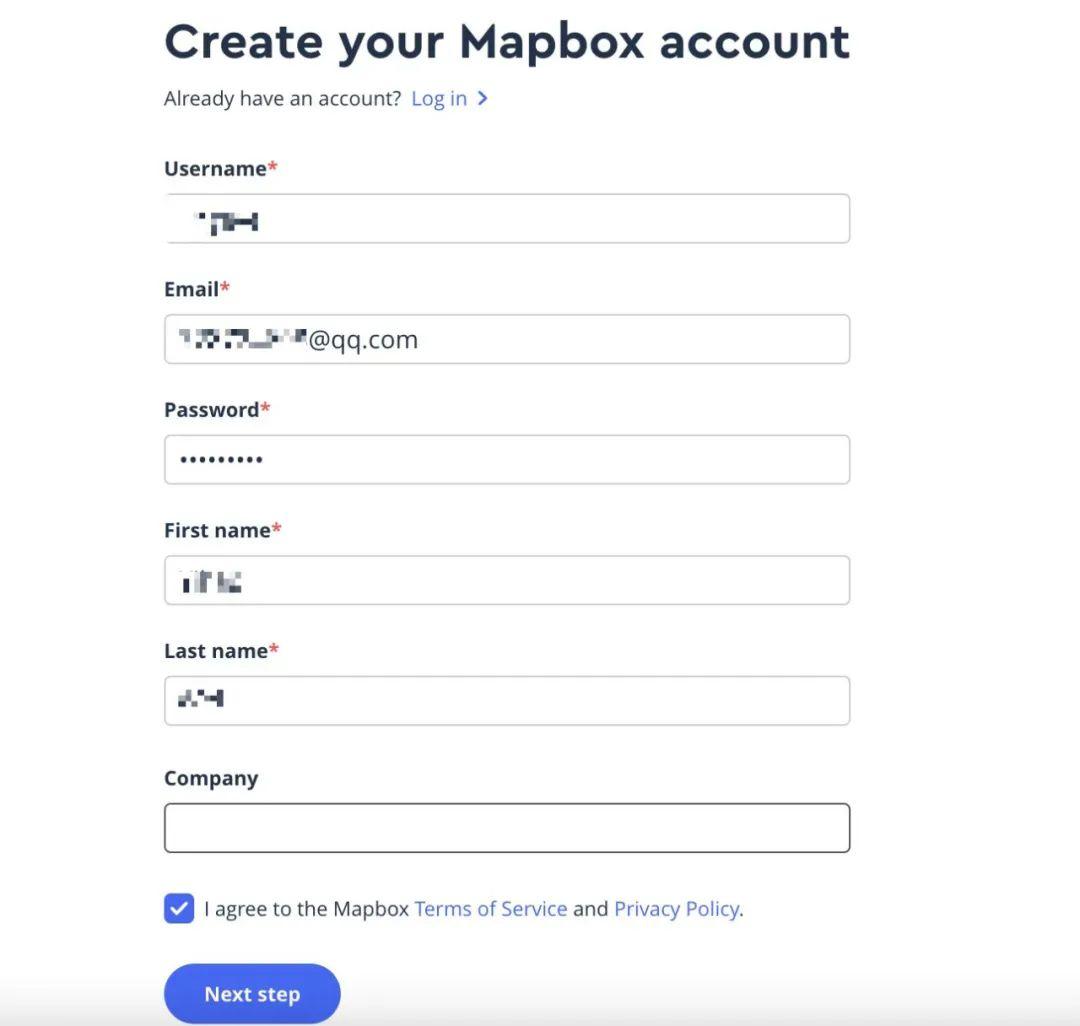Image resolution: width=1080 pixels, height=1026 pixels.
Task: Click the chevron arrow beside Log in
Action: pyautogui.click(x=482, y=98)
